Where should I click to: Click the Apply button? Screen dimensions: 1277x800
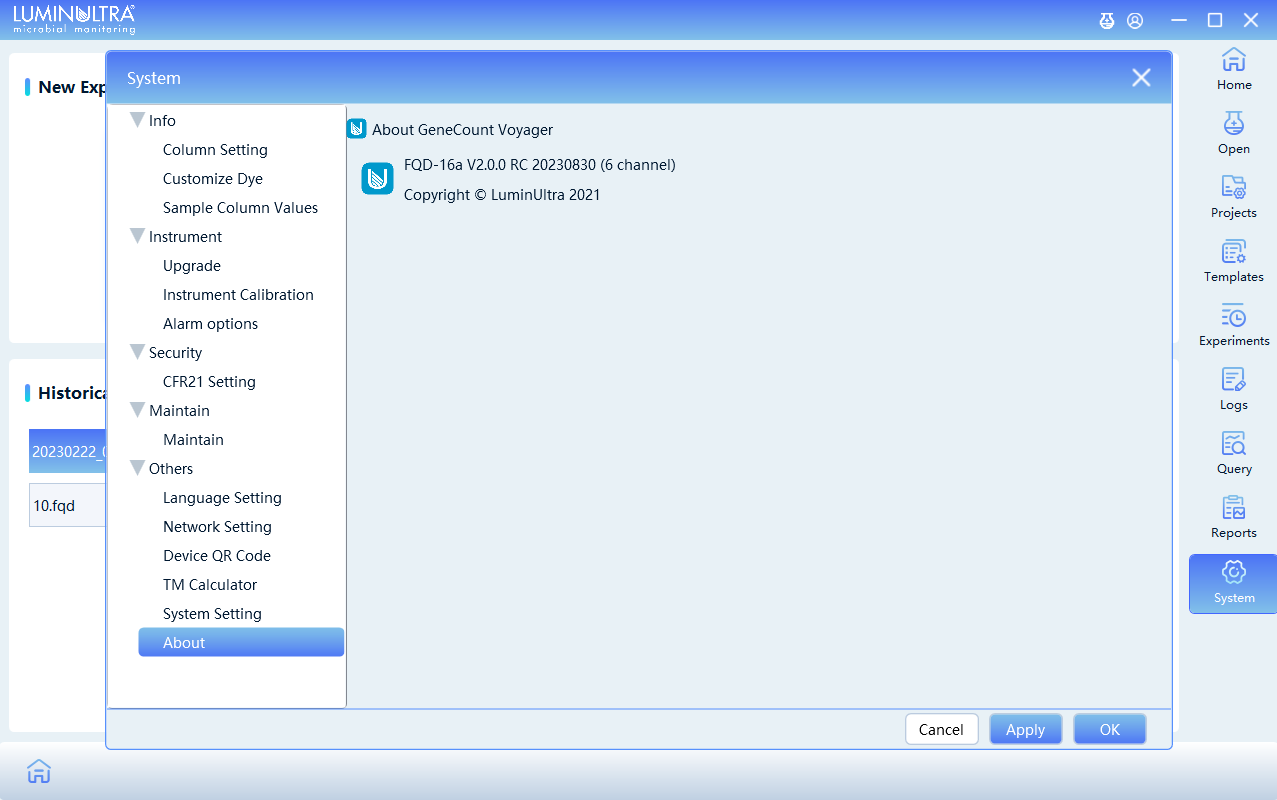pyautogui.click(x=1025, y=729)
